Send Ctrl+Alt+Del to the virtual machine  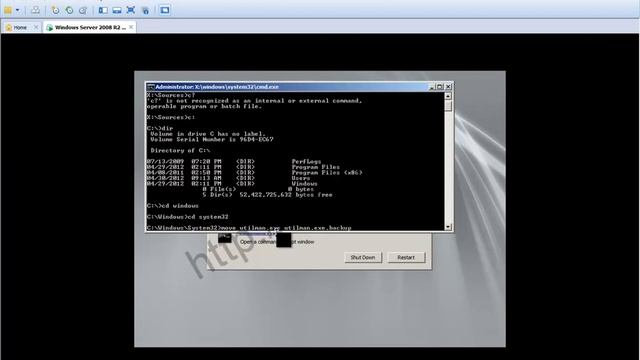[x=36, y=10]
